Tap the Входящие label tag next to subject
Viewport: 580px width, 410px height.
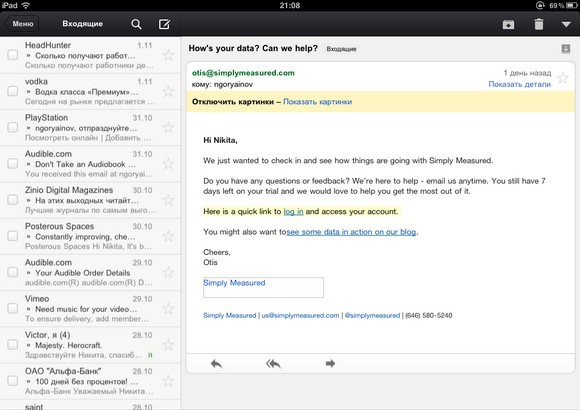pyautogui.click(x=341, y=49)
